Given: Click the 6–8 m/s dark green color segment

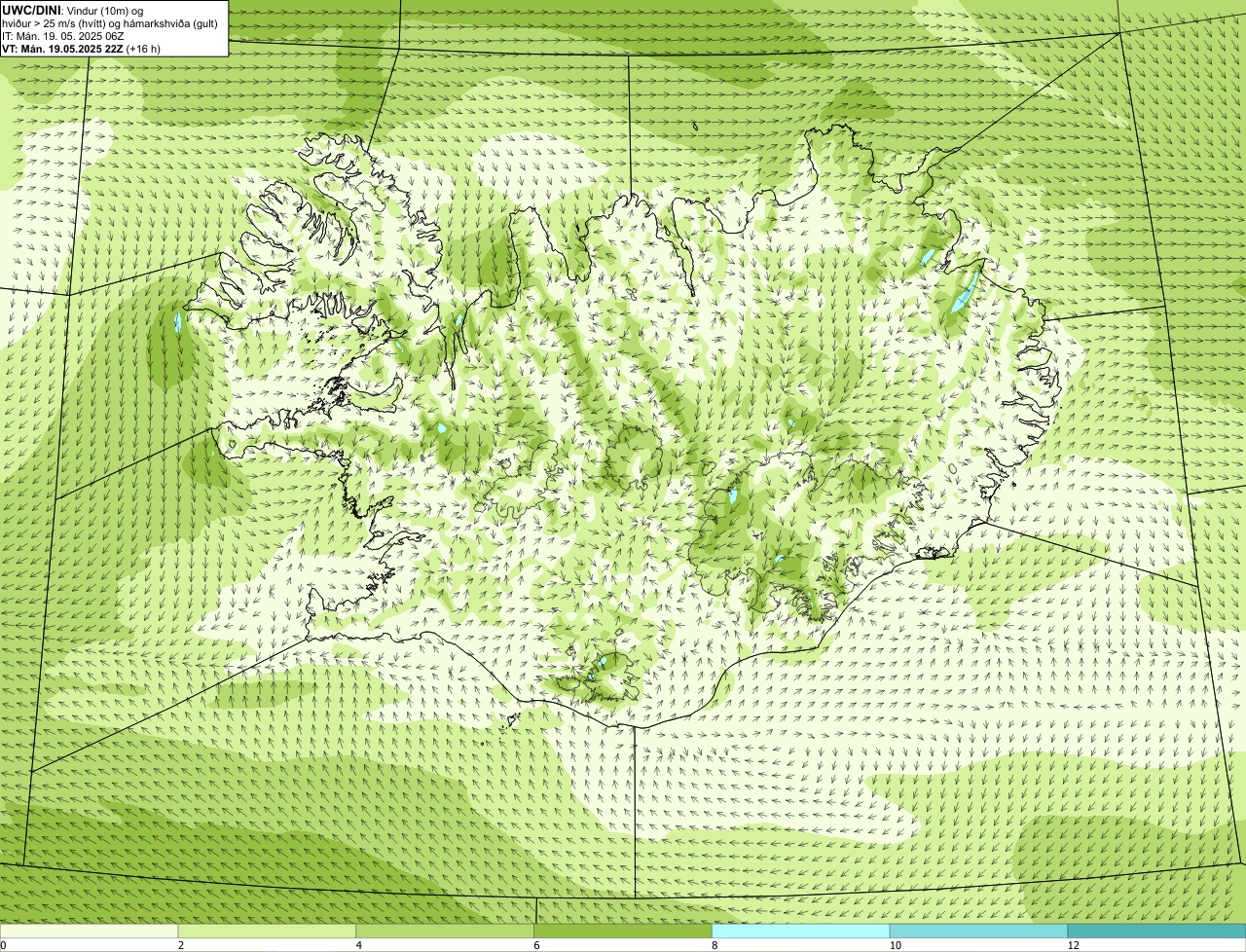Looking at the screenshot, I should point(623,931).
